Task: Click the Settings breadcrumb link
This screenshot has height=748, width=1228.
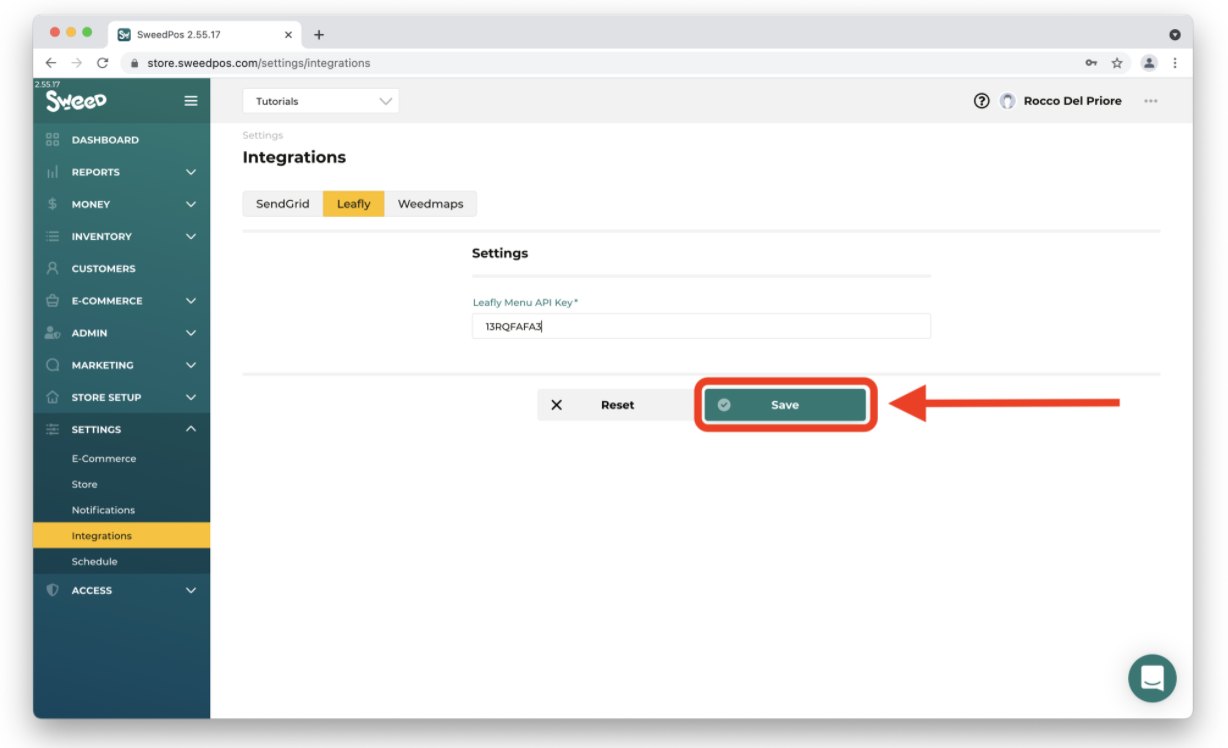Action: [x=263, y=135]
